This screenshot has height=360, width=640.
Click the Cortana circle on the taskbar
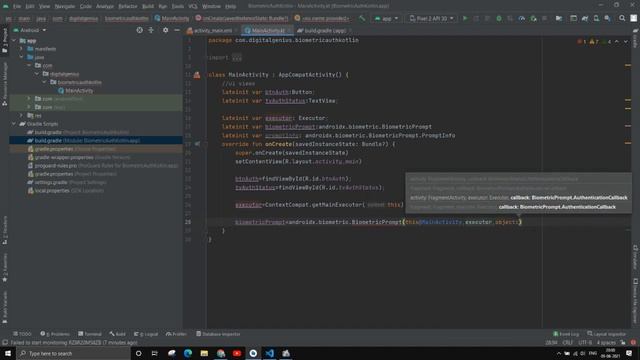click(x=138, y=353)
